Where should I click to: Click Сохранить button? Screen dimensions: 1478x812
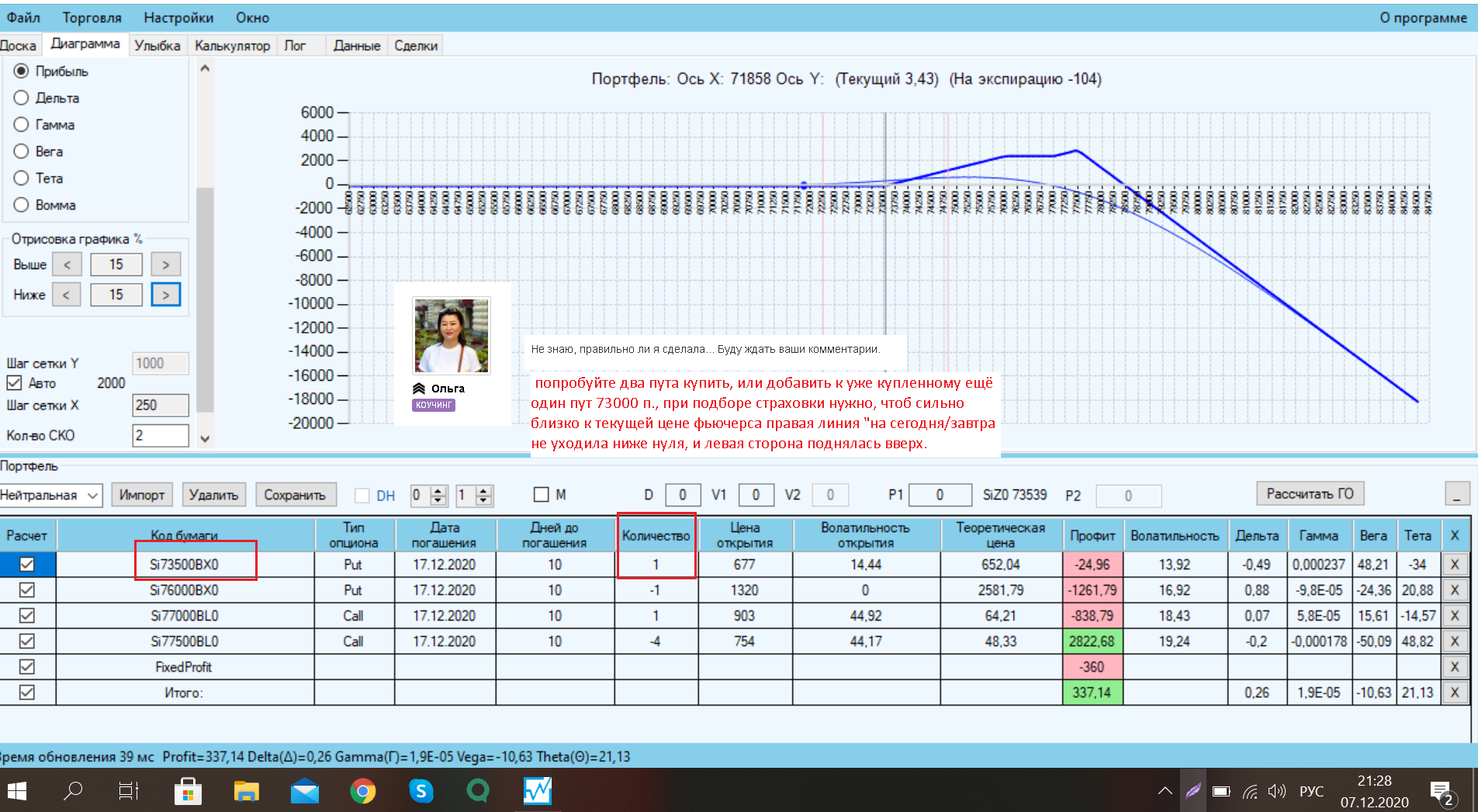(x=295, y=495)
